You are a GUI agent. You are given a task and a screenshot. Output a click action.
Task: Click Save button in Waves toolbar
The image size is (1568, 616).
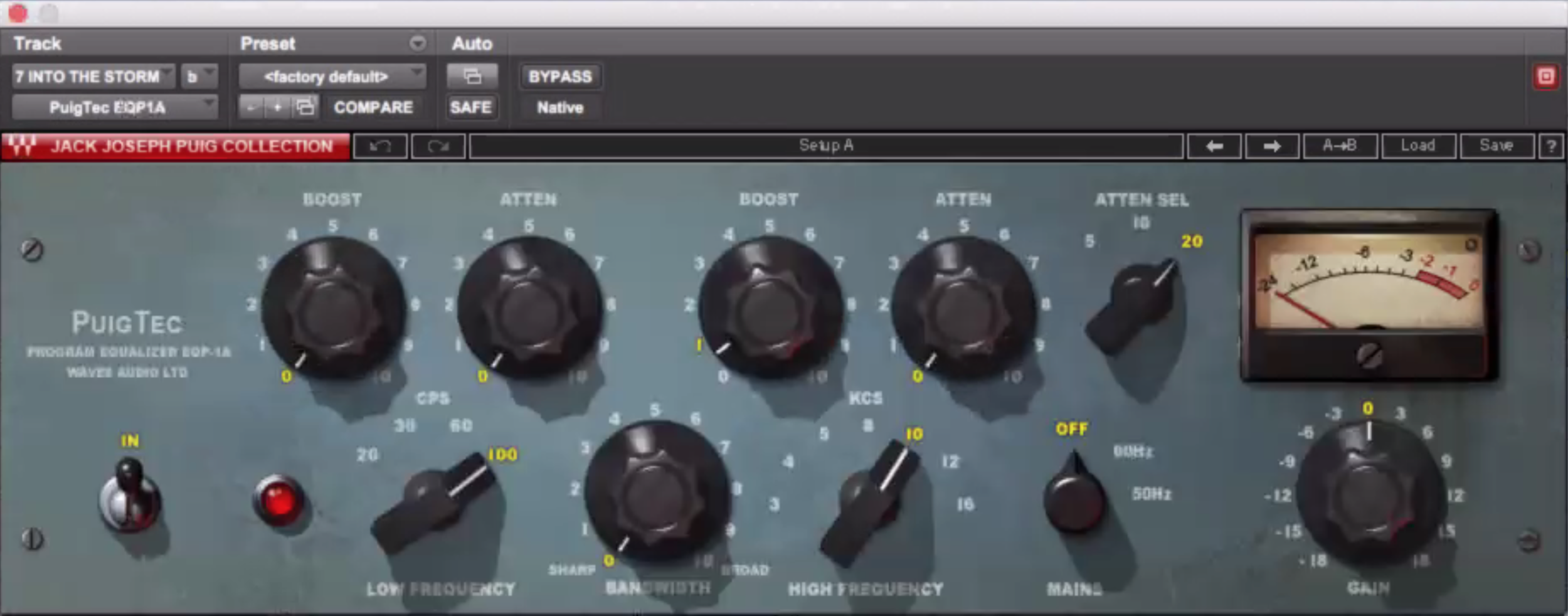(x=1496, y=146)
